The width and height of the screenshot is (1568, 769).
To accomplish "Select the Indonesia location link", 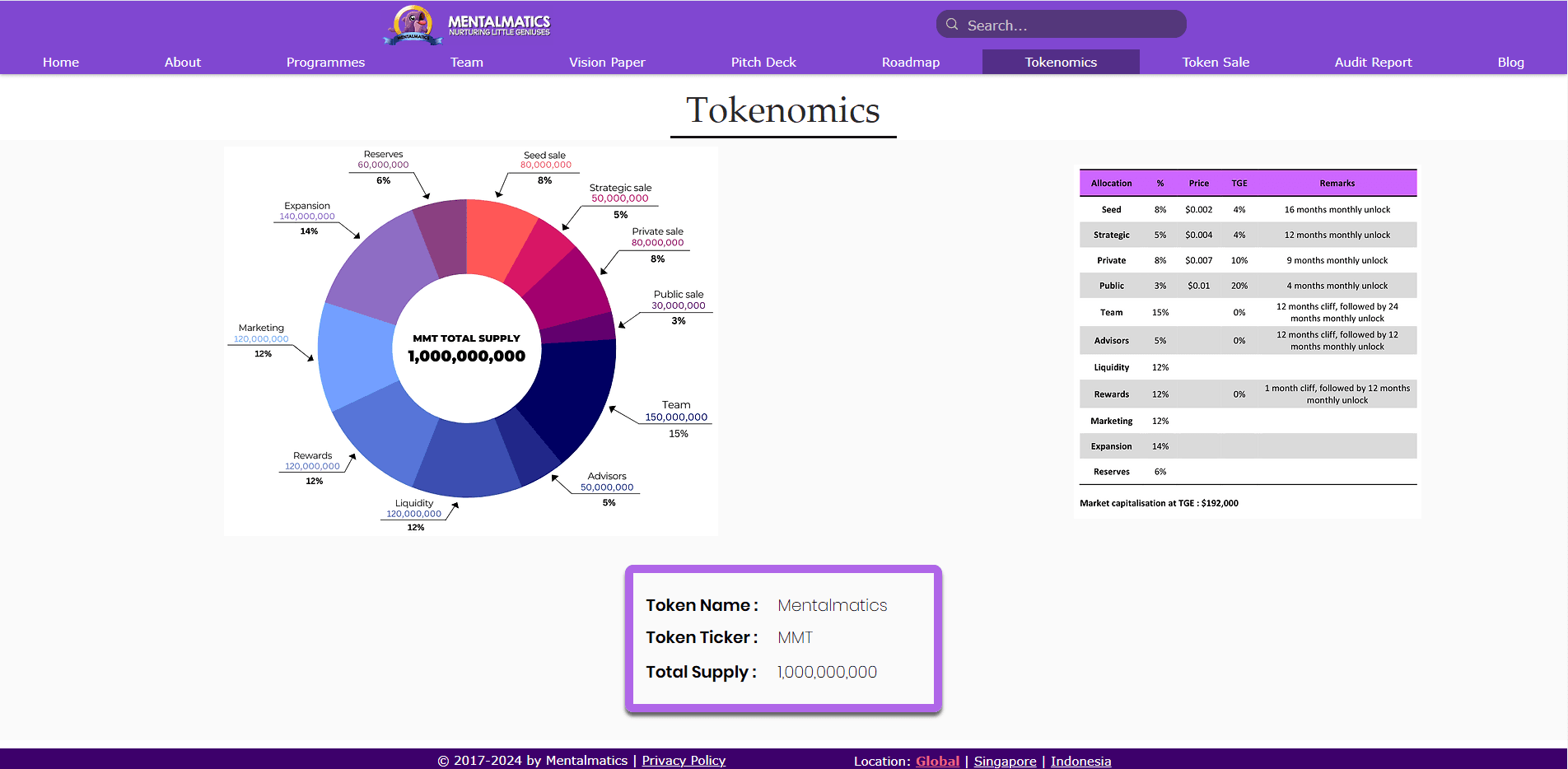I will 1080,762.
